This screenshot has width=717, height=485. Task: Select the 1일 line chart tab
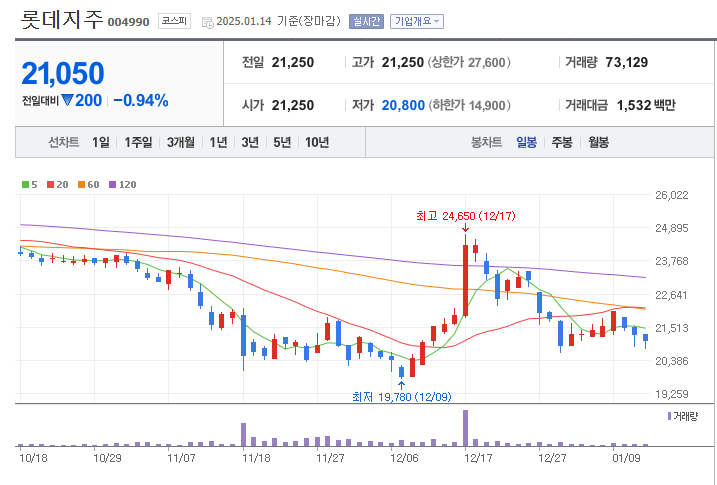click(x=101, y=142)
